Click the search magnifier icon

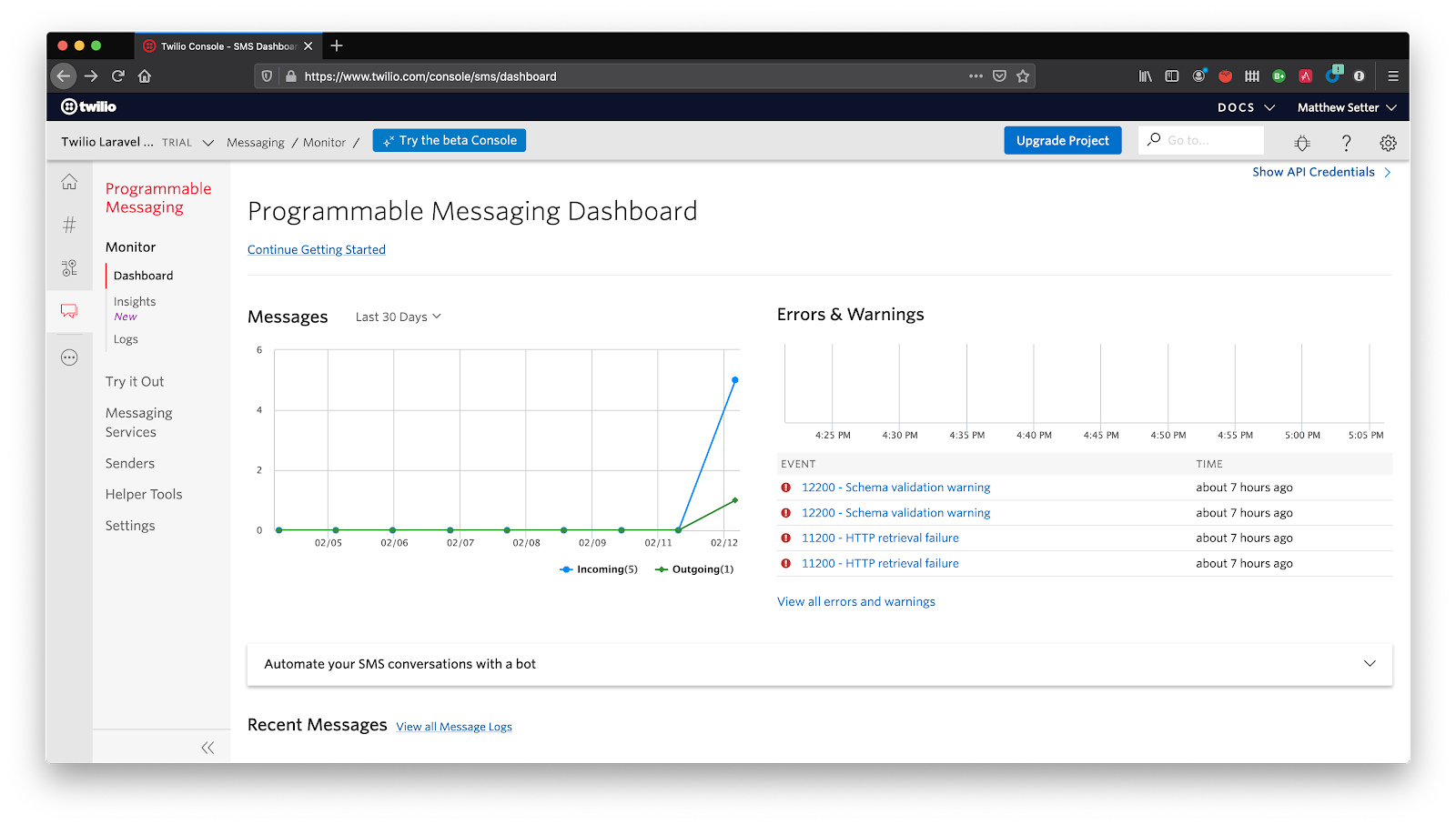[x=1154, y=140]
